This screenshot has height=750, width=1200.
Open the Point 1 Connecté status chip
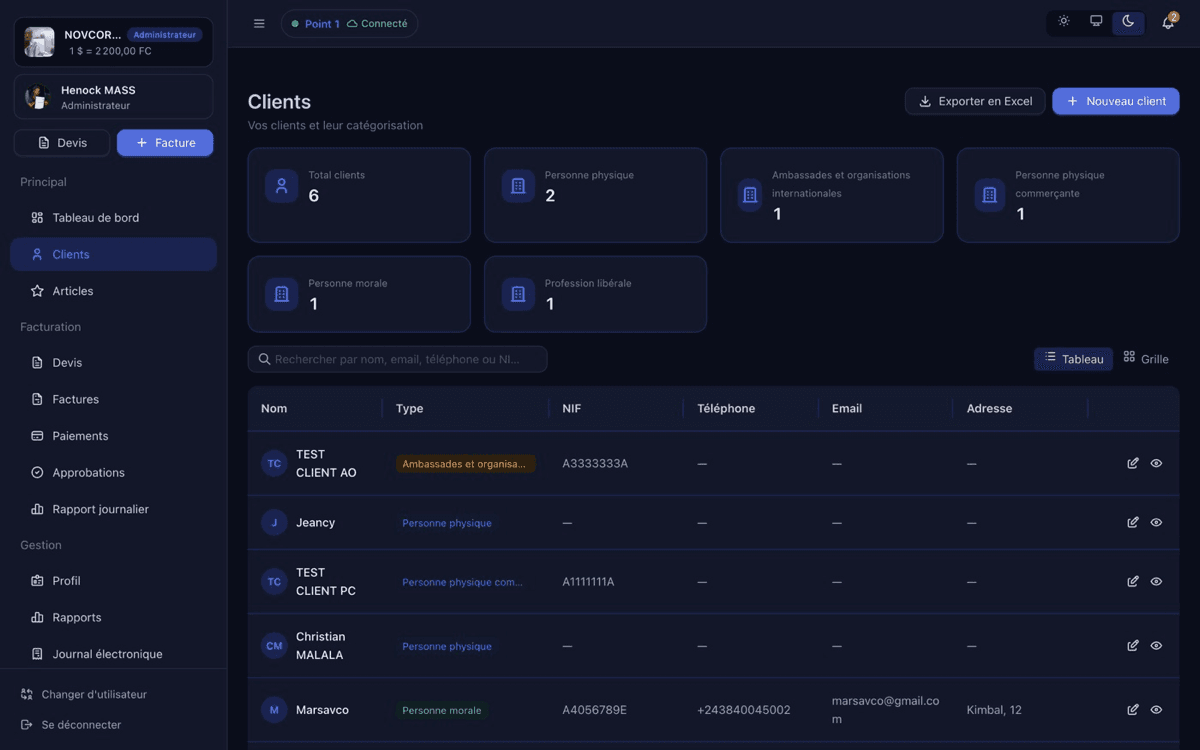[349, 24]
